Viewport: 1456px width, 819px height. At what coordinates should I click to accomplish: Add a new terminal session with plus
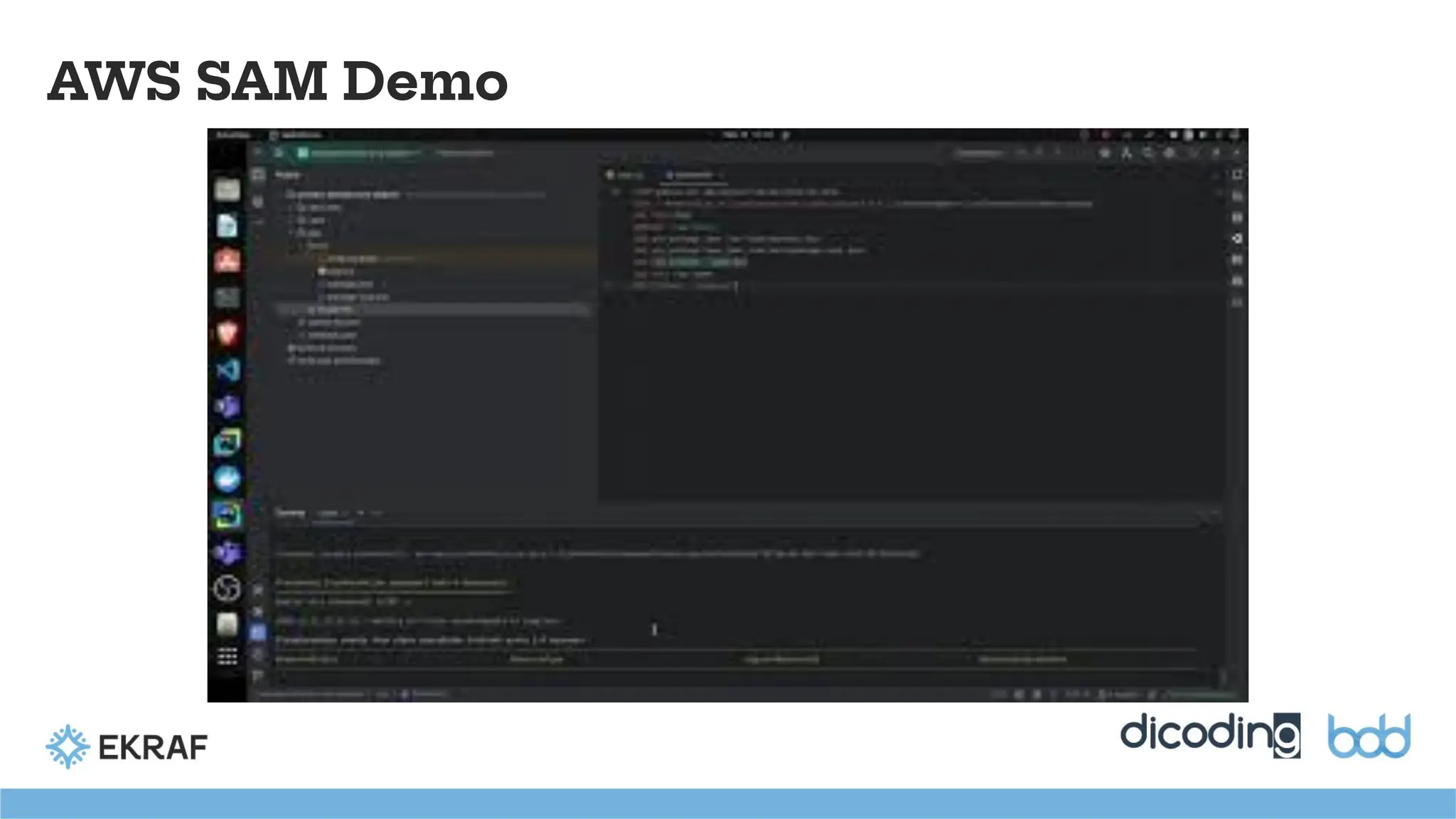point(361,513)
